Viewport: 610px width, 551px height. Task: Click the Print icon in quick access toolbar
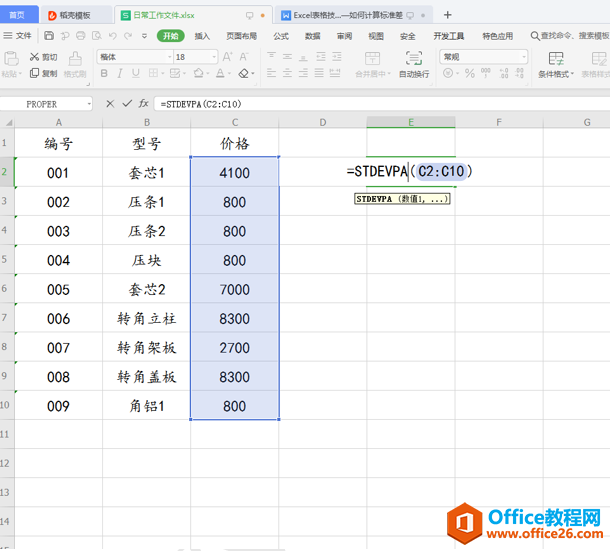pyautogui.click(x=81, y=36)
